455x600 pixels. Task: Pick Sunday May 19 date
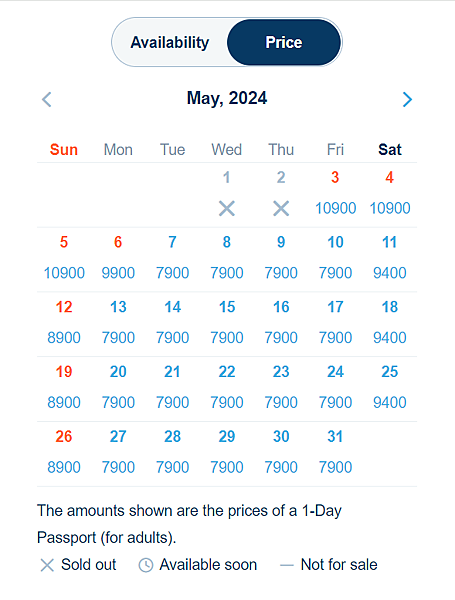coord(64,389)
